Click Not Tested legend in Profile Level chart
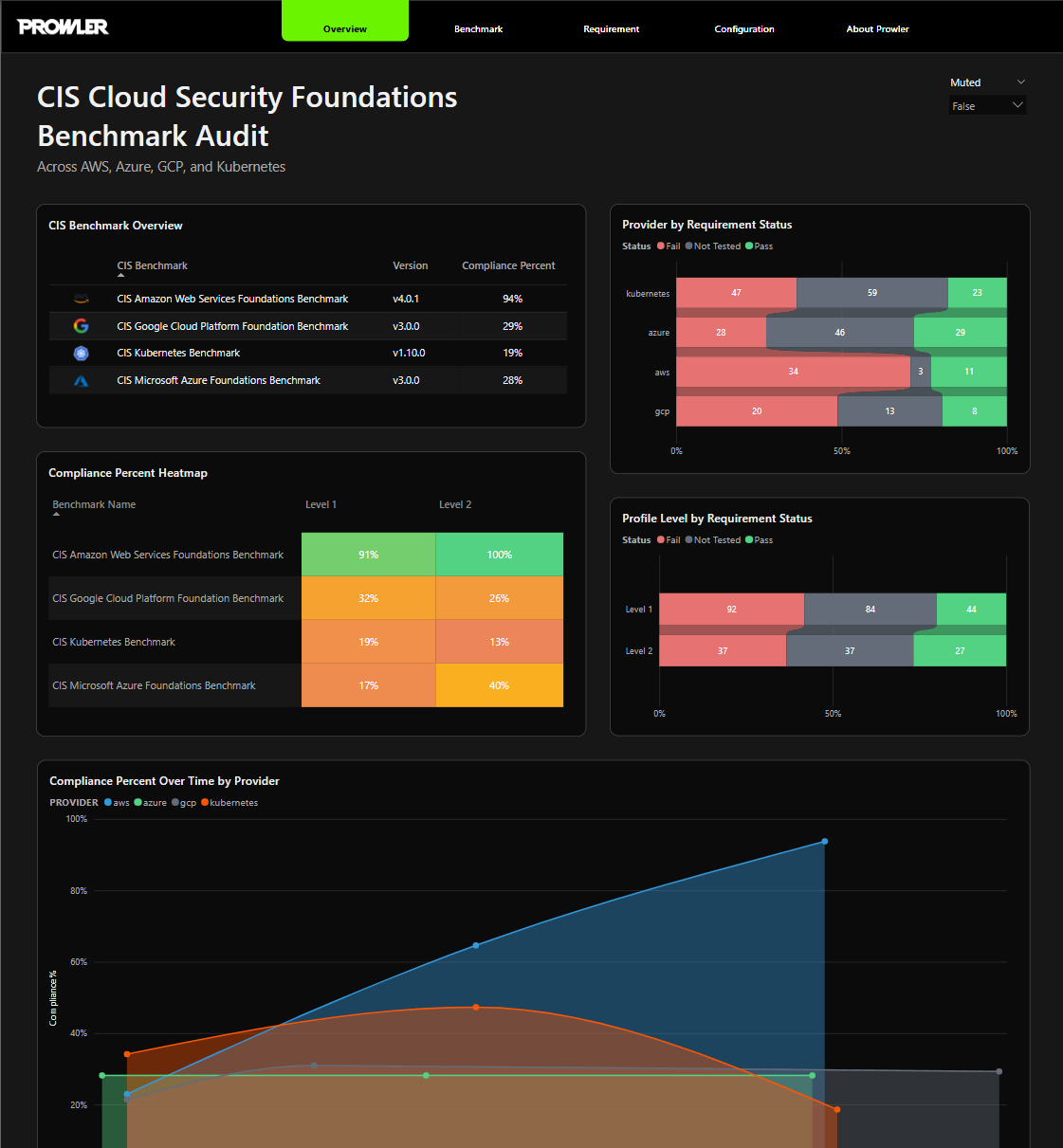 [713, 540]
